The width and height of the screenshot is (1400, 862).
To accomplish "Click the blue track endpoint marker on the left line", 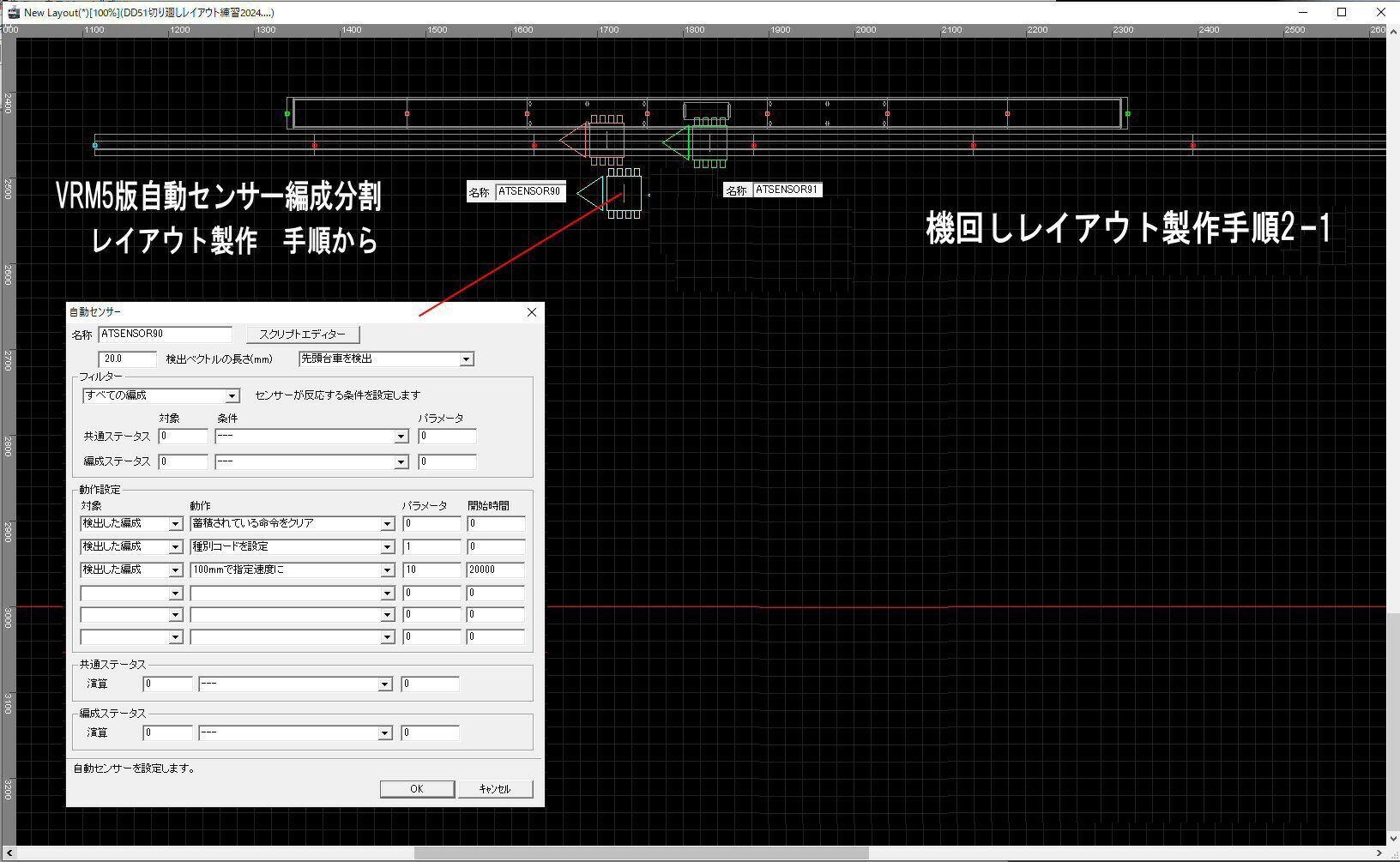I will click(x=95, y=145).
